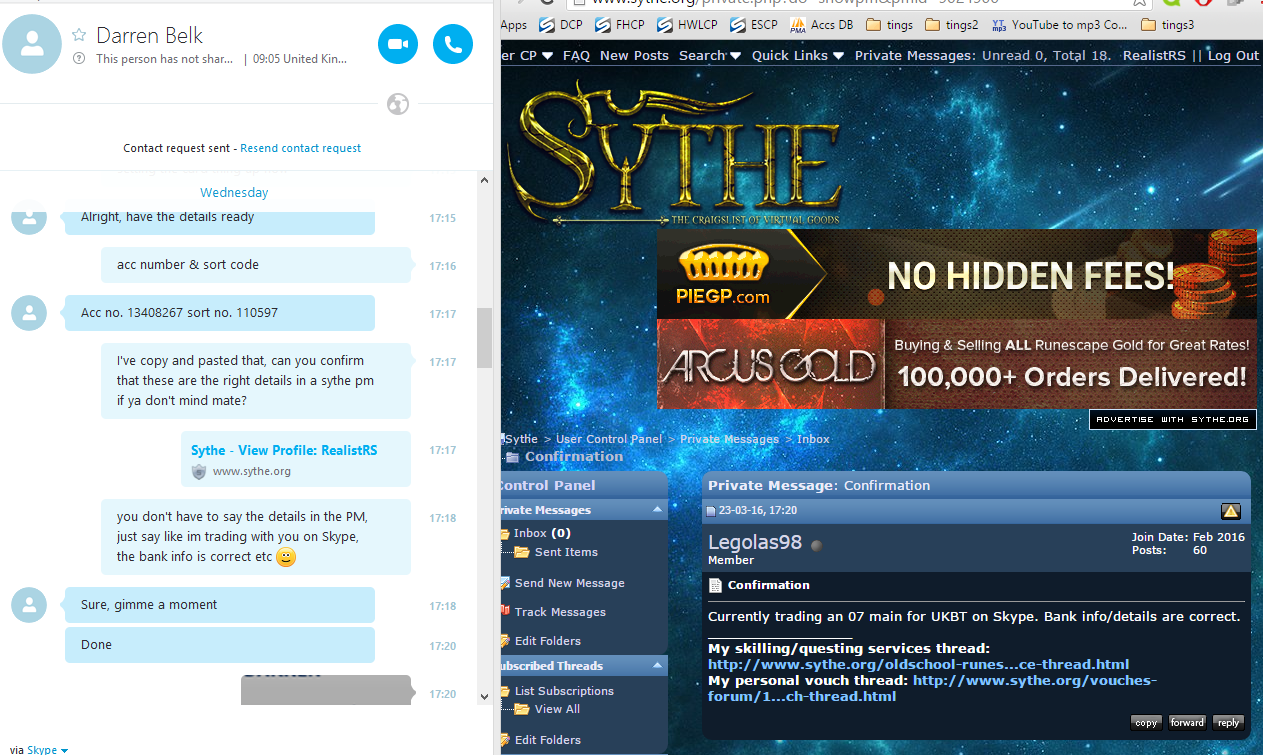Open Private Messages in the top navbar

coord(912,56)
